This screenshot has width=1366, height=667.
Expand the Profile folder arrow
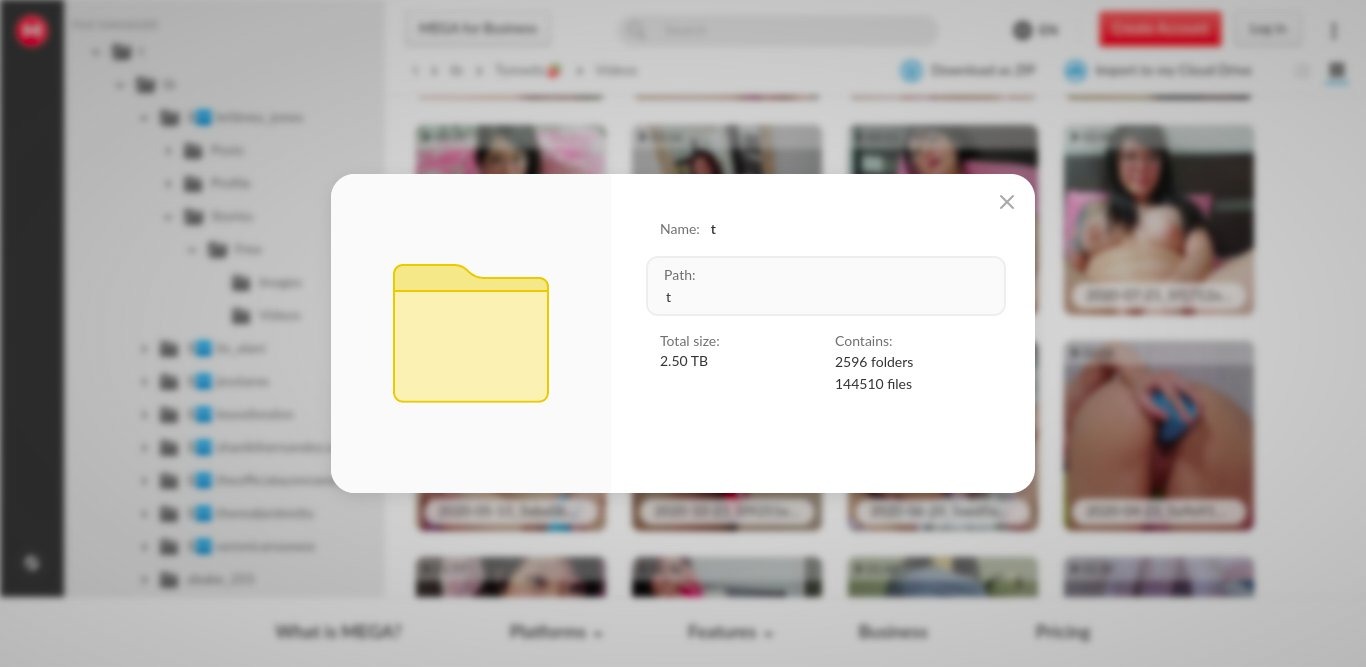(x=169, y=183)
